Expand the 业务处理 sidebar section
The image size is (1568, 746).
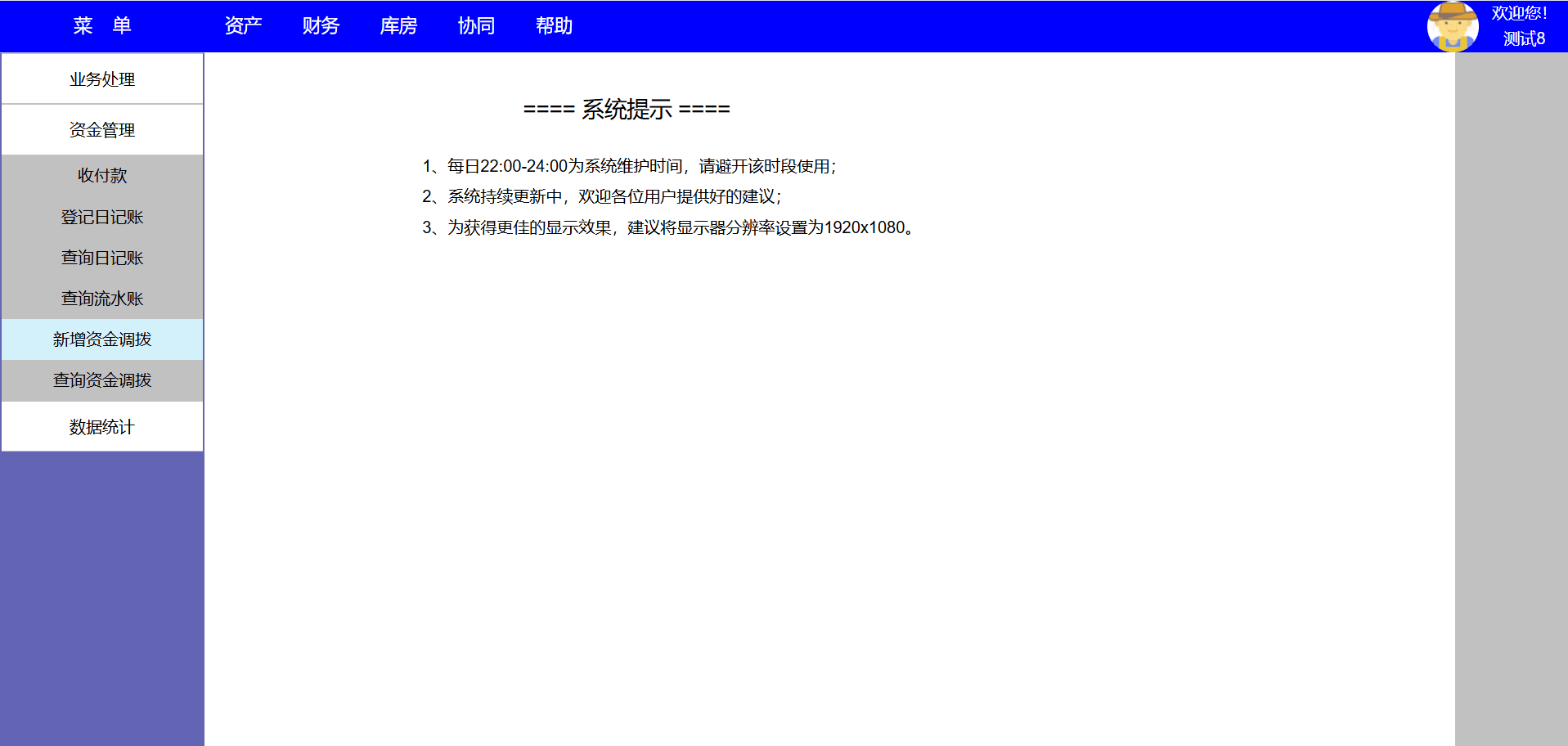coord(102,79)
